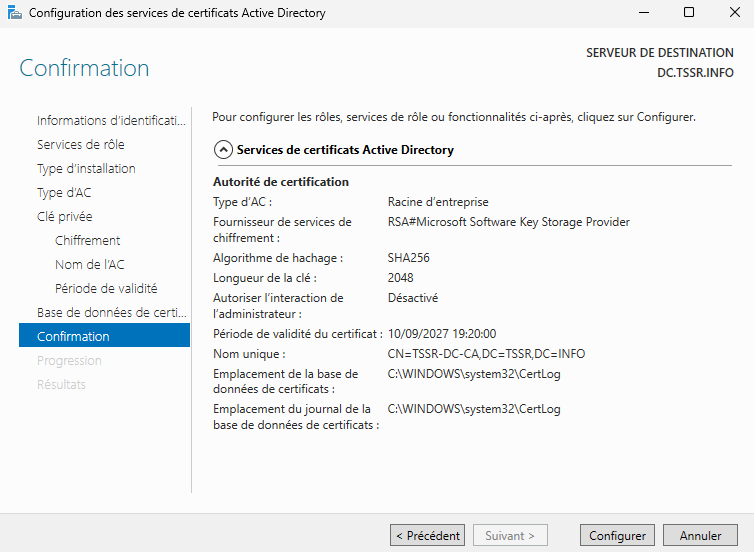The height and width of the screenshot is (552, 754).
Task: Cancel the wizard with the Annuler button
Action: (x=700, y=536)
